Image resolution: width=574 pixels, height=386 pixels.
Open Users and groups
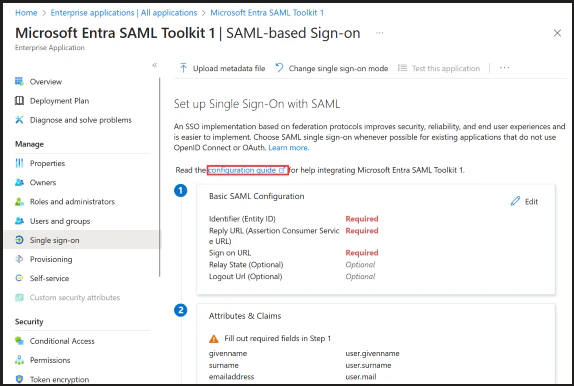pos(60,221)
